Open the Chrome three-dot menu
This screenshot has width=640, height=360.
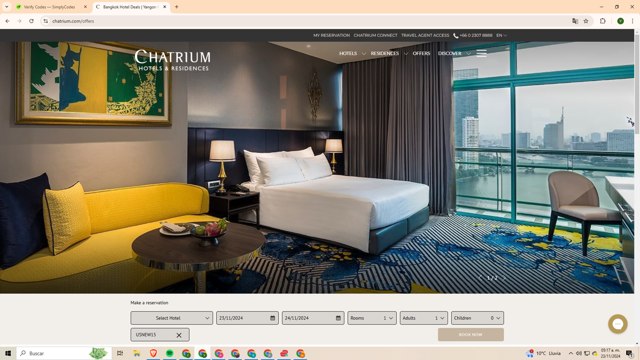coord(632,21)
